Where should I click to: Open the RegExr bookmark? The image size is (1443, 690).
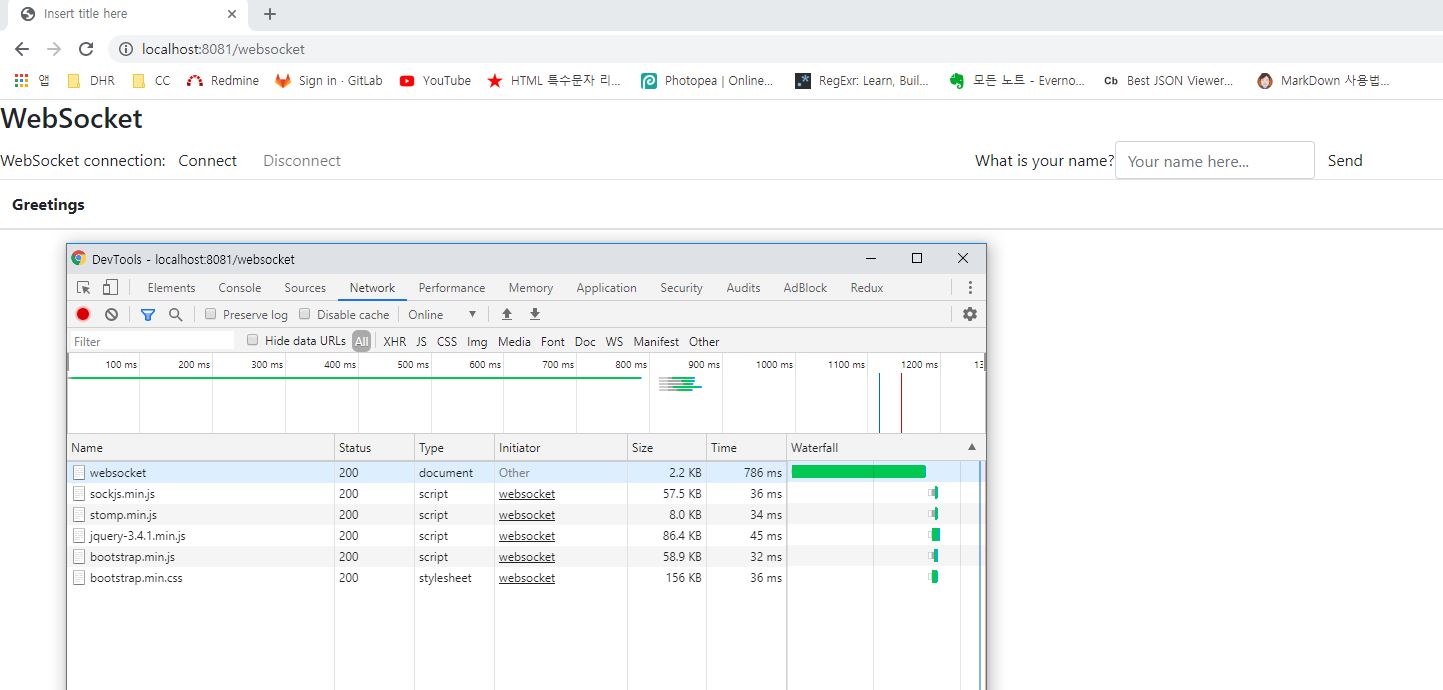(x=862, y=81)
